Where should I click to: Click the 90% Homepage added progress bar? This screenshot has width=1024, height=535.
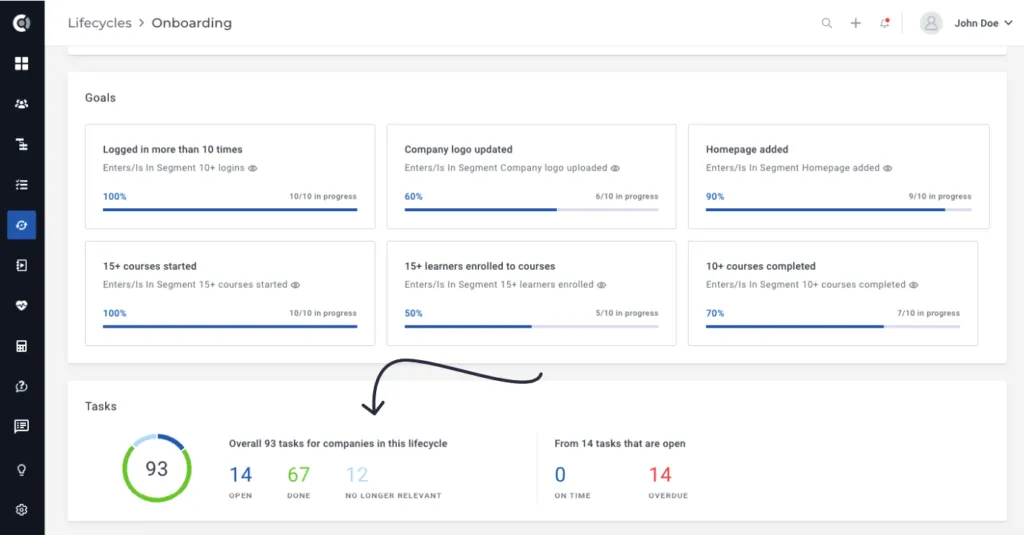(839, 210)
